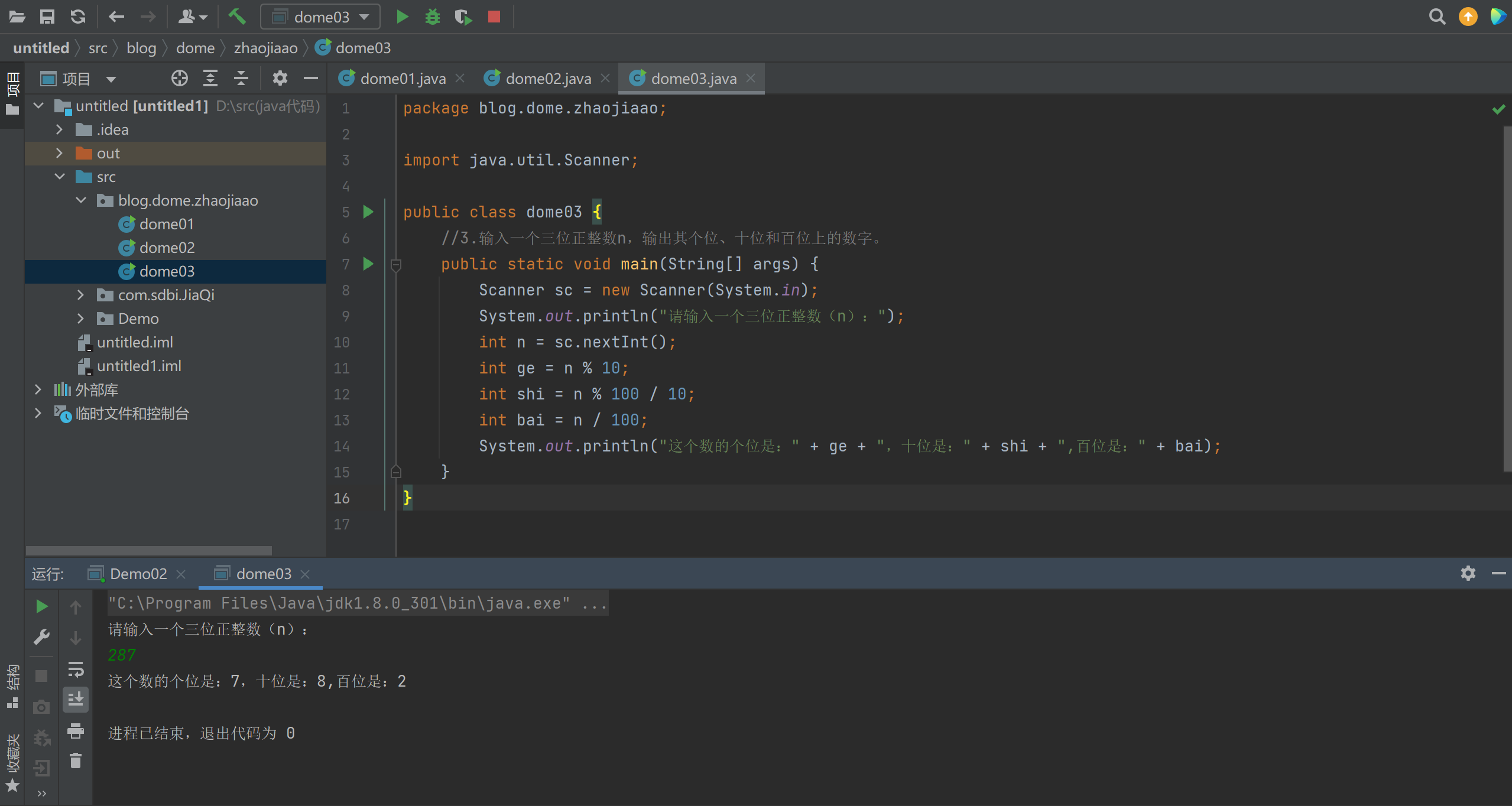Toggle fold marker at main method line
The width and height of the screenshot is (1512, 806).
click(396, 264)
